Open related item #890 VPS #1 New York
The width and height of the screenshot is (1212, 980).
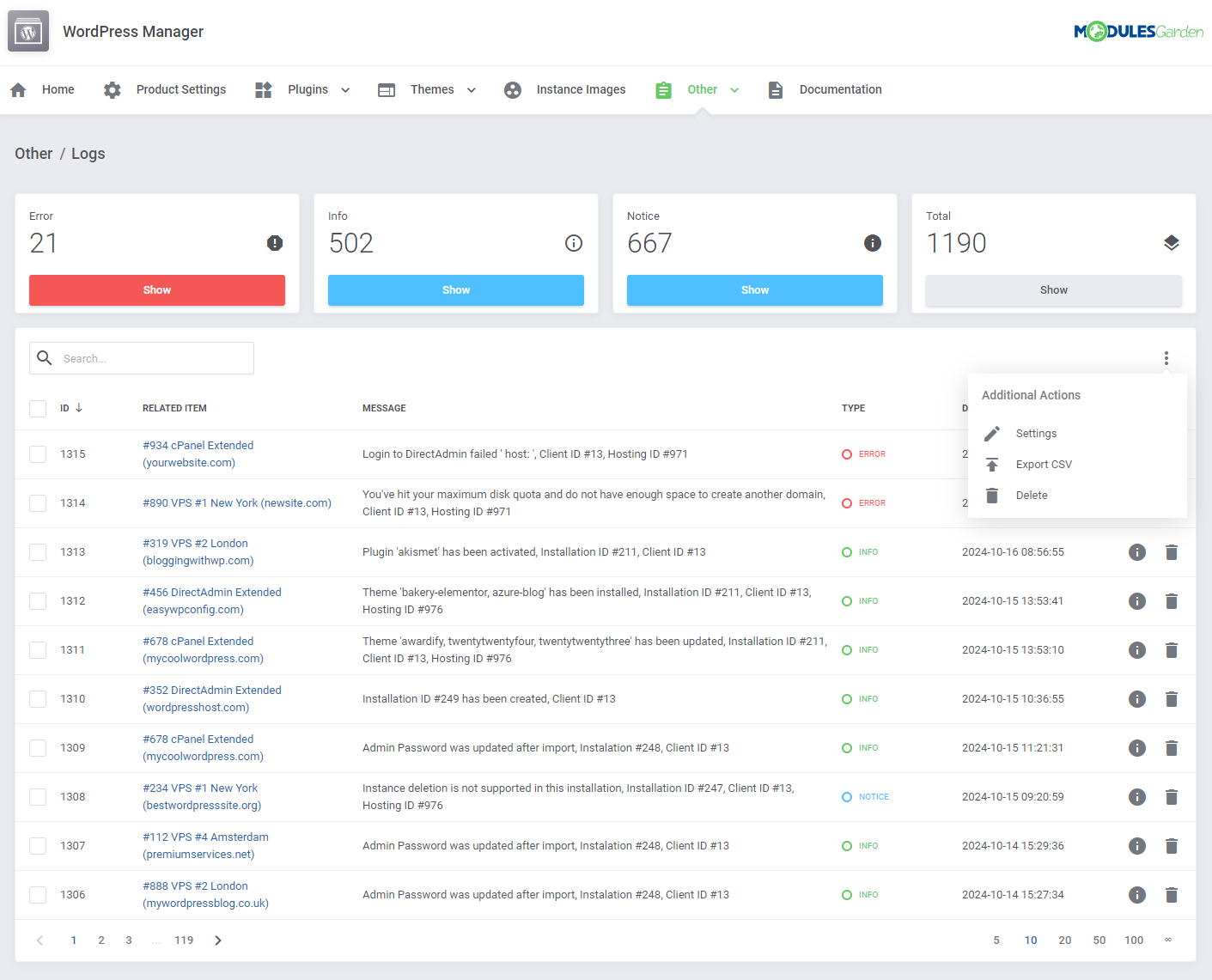(236, 502)
